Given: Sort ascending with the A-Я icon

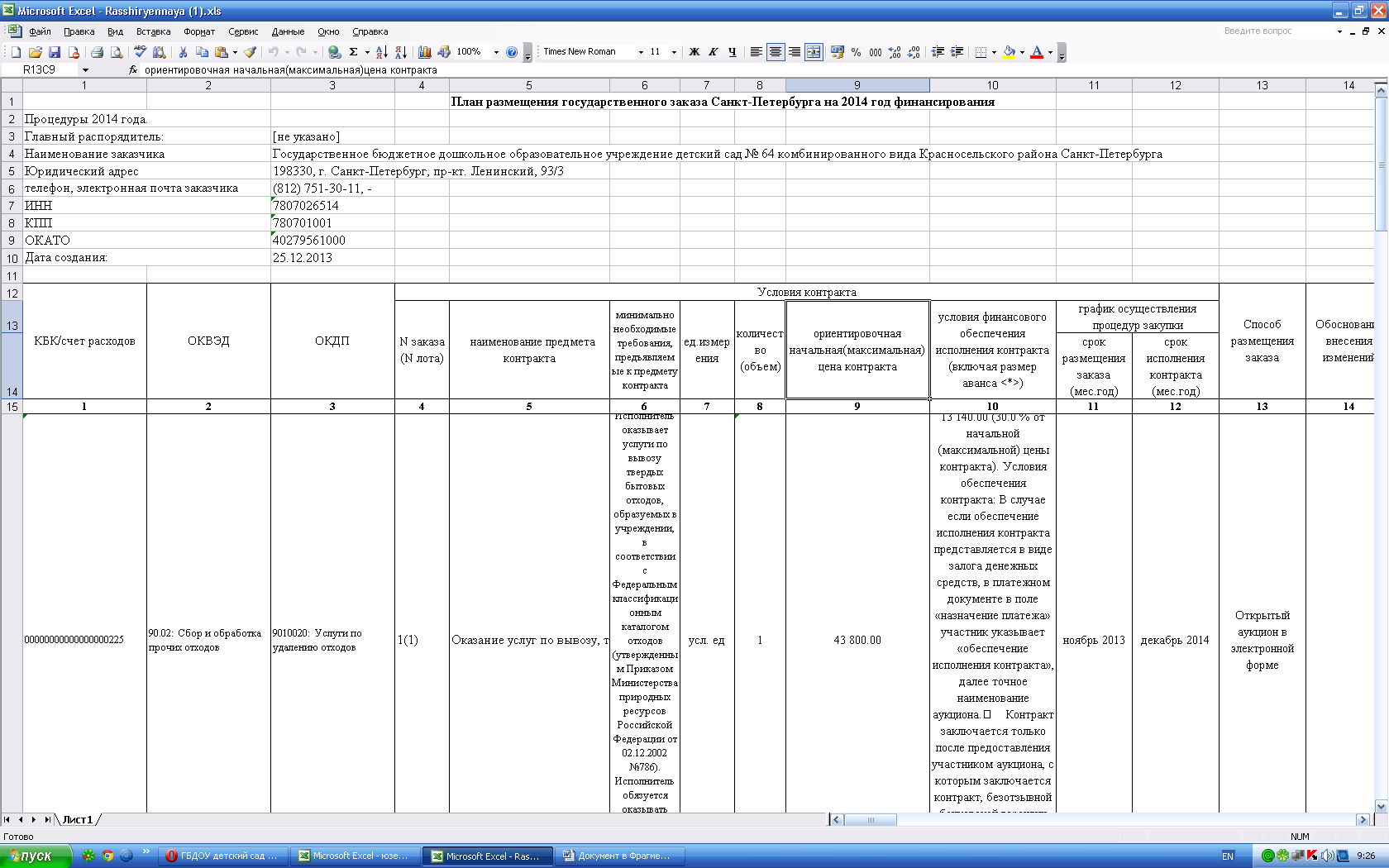Looking at the screenshot, I should click(x=381, y=52).
